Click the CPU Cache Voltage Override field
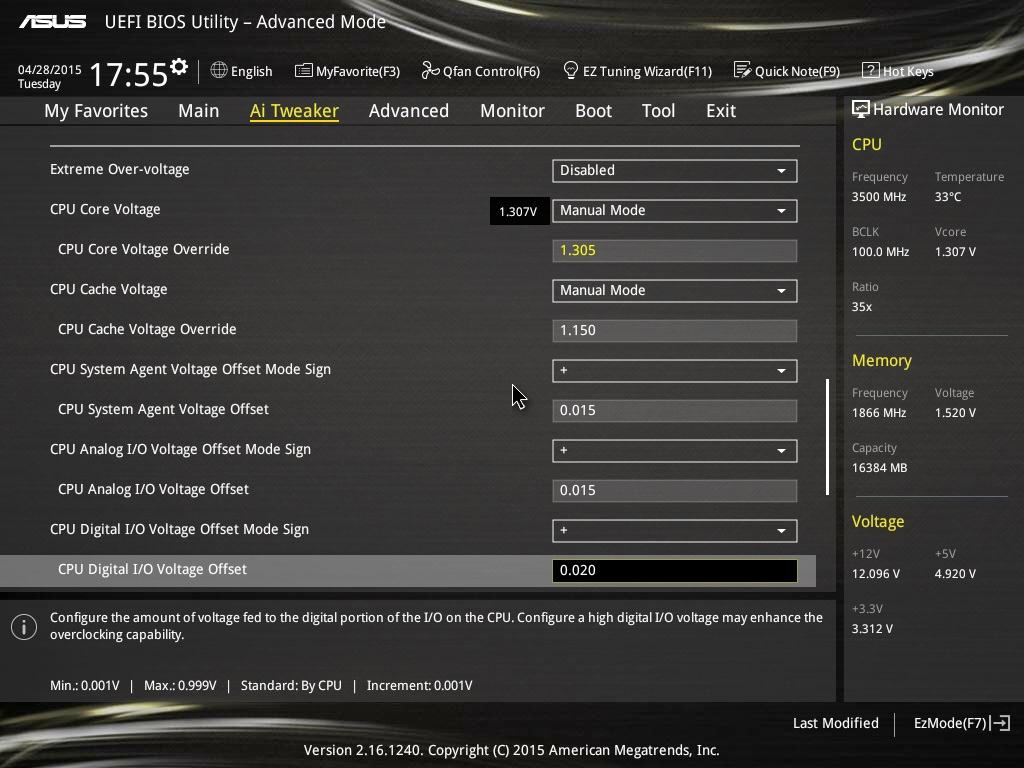 click(674, 330)
